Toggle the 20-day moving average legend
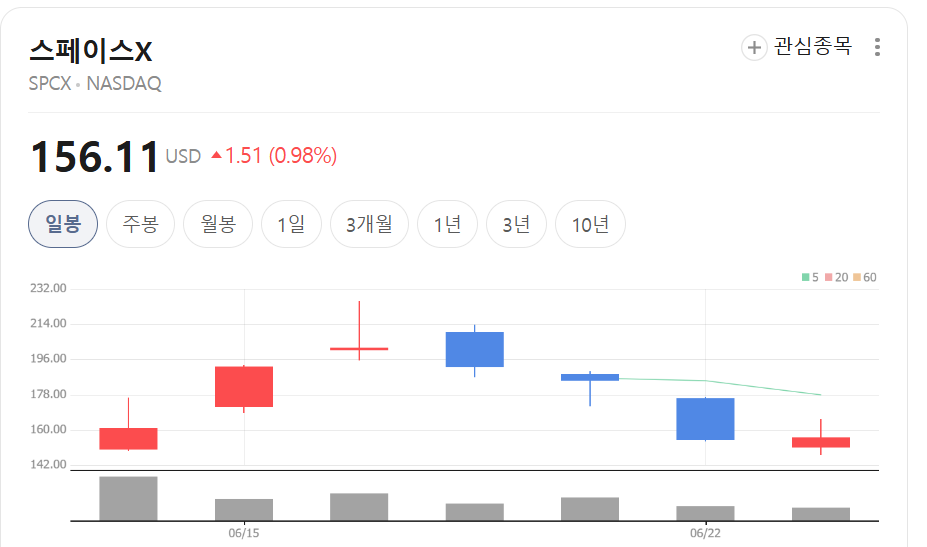The width and height of the screenshot is (927, 547). [x=837, y=277]
